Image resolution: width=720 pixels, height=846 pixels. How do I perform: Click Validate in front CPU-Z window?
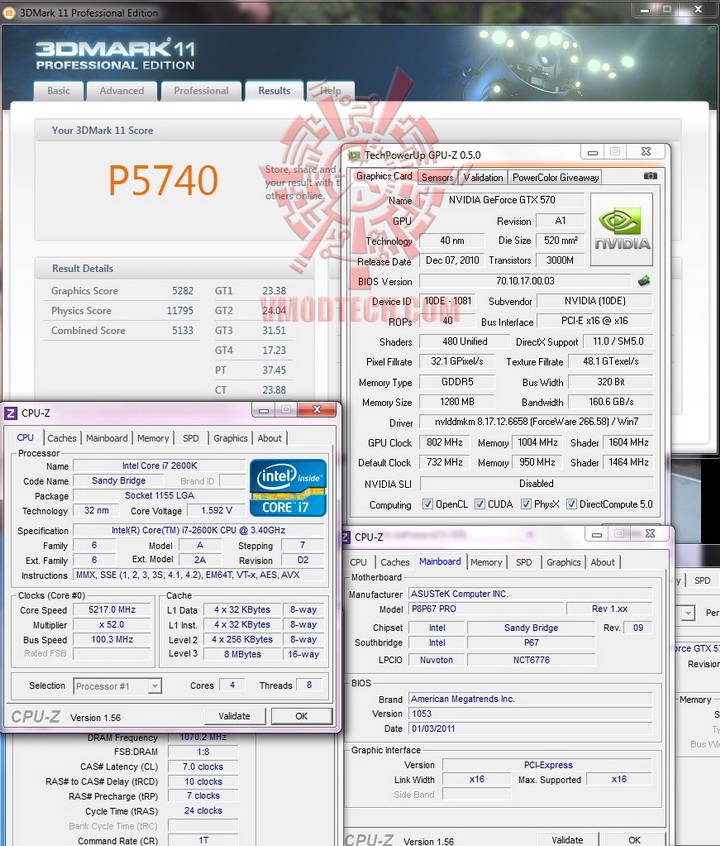click(x=234, y=716)
